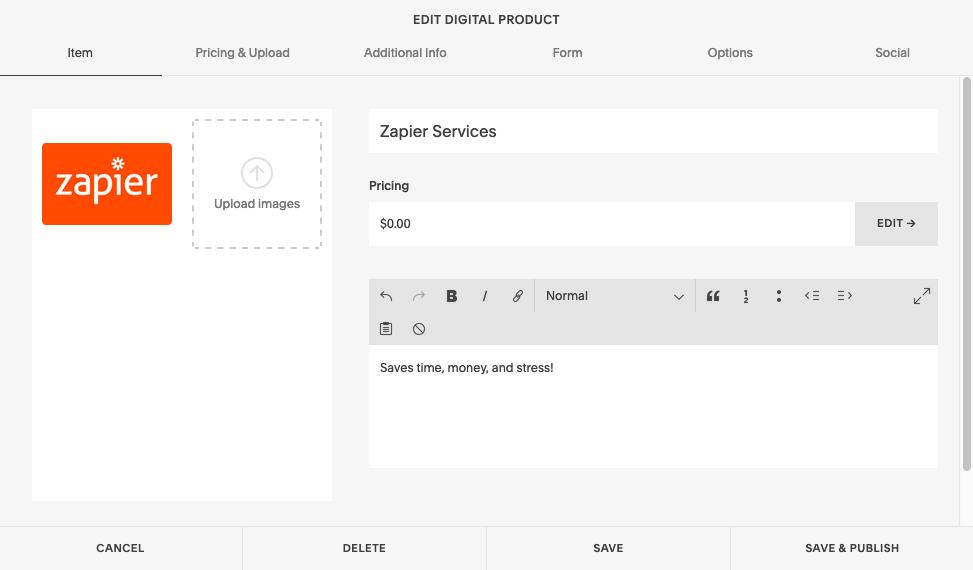Click the DELETE button

coord(364,548)
